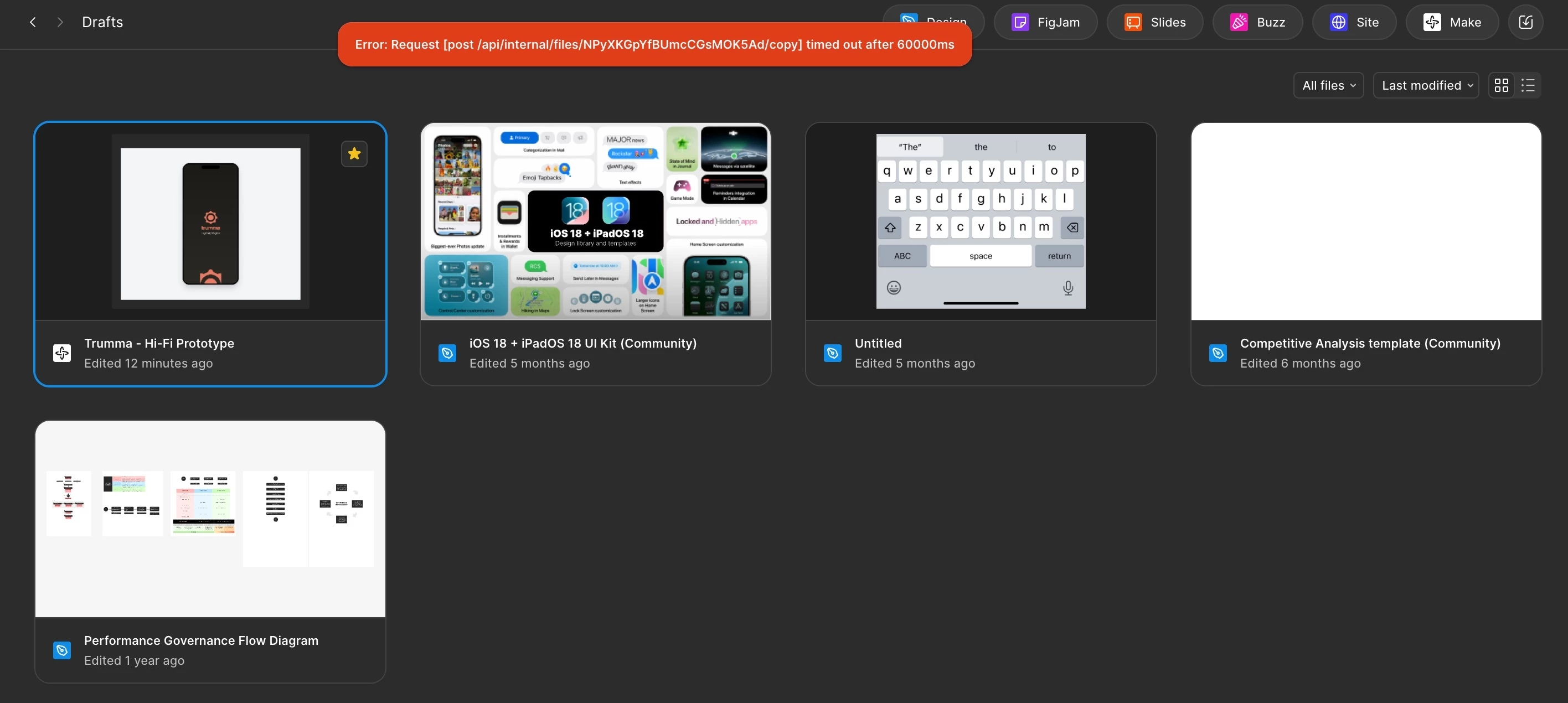Viewport: 1568px width, 703px height.
Task: Click the Make file icon next to Trumma
Action: point(62,353)
